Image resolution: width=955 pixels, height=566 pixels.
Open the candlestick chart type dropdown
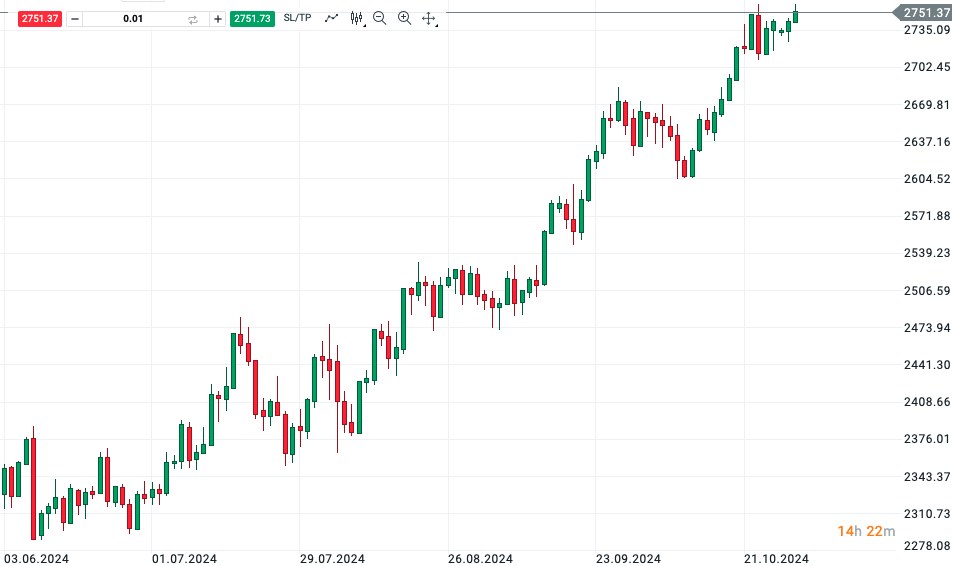(358, 18)
